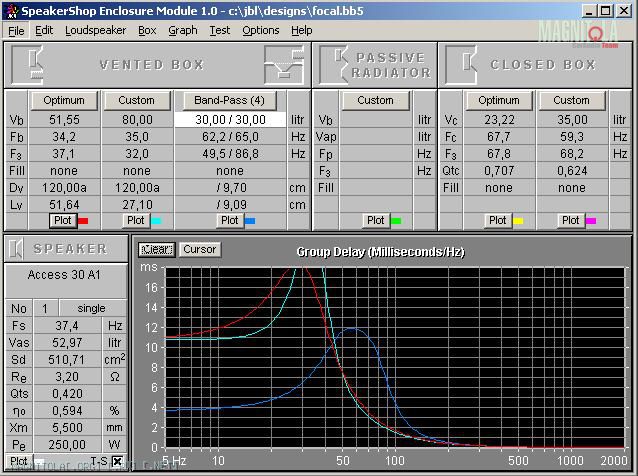Click the vented Custom Lv value 27,10

click(137, 205)
